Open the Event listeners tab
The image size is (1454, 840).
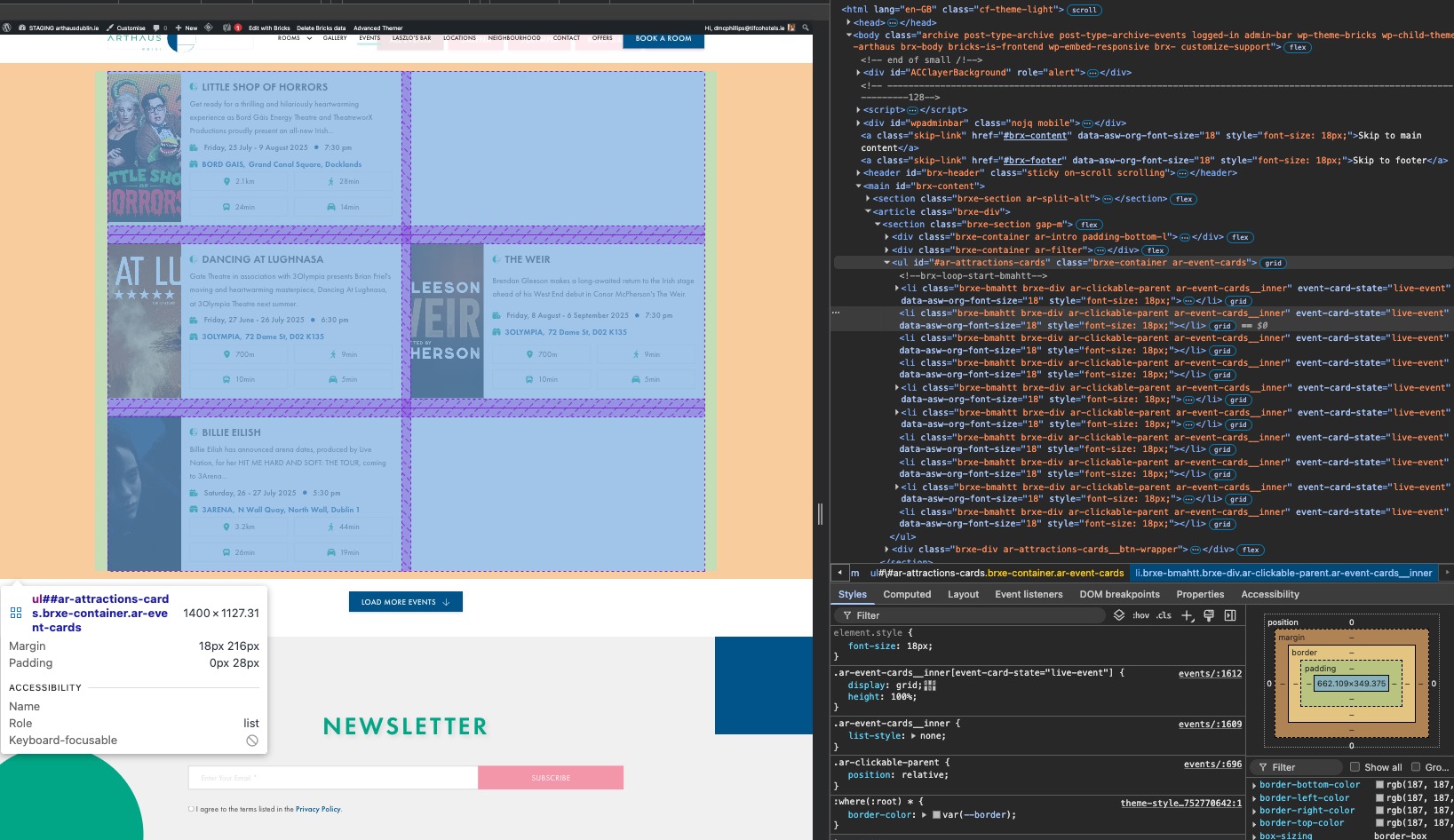point(1029,594)
